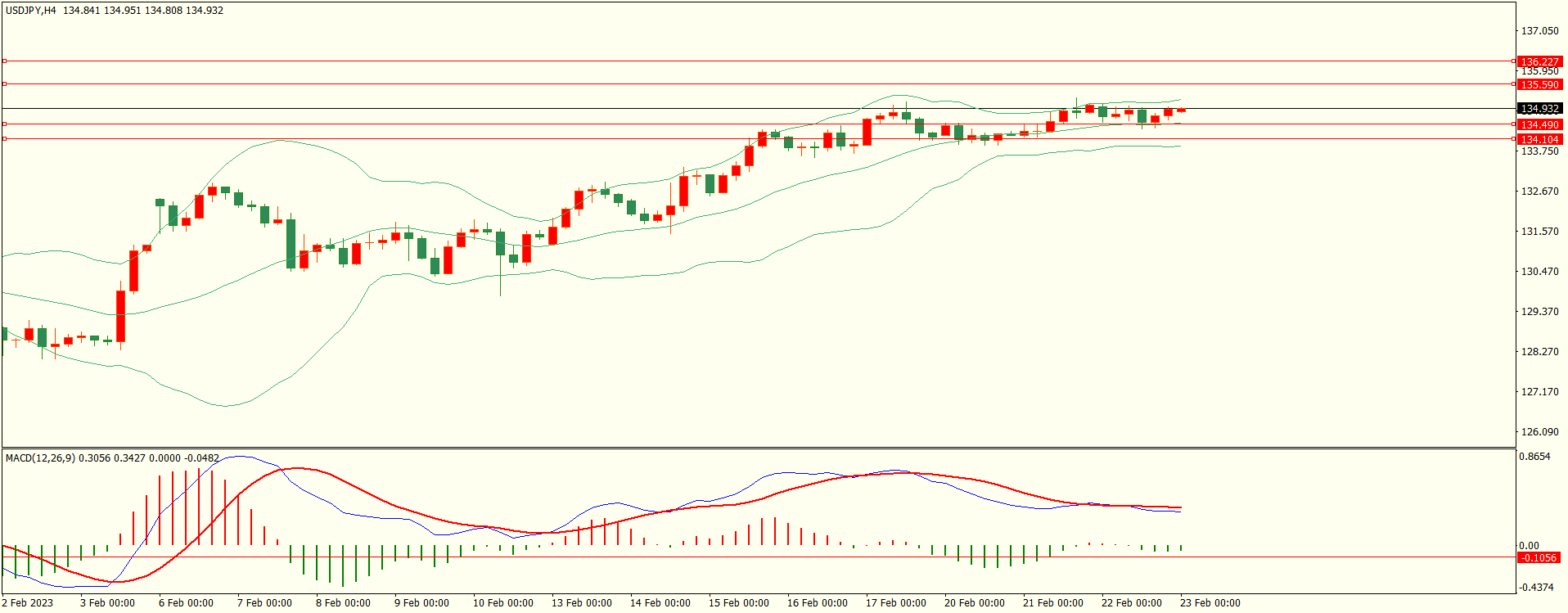Select the 134.490 horizontal line left handle
This screenshot has height=613, width=1568.
click(4, 124)
